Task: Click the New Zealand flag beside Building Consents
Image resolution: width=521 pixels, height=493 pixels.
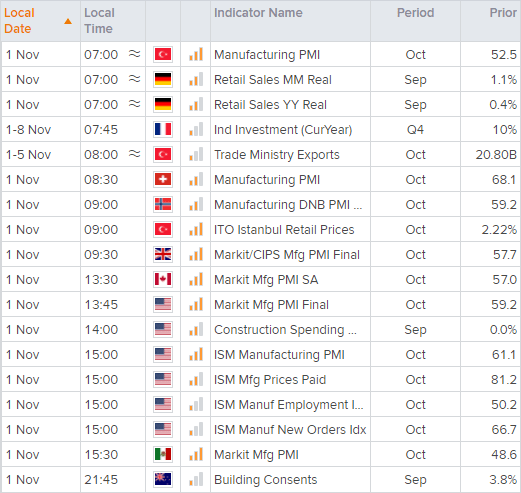Action: click(163, 479)
